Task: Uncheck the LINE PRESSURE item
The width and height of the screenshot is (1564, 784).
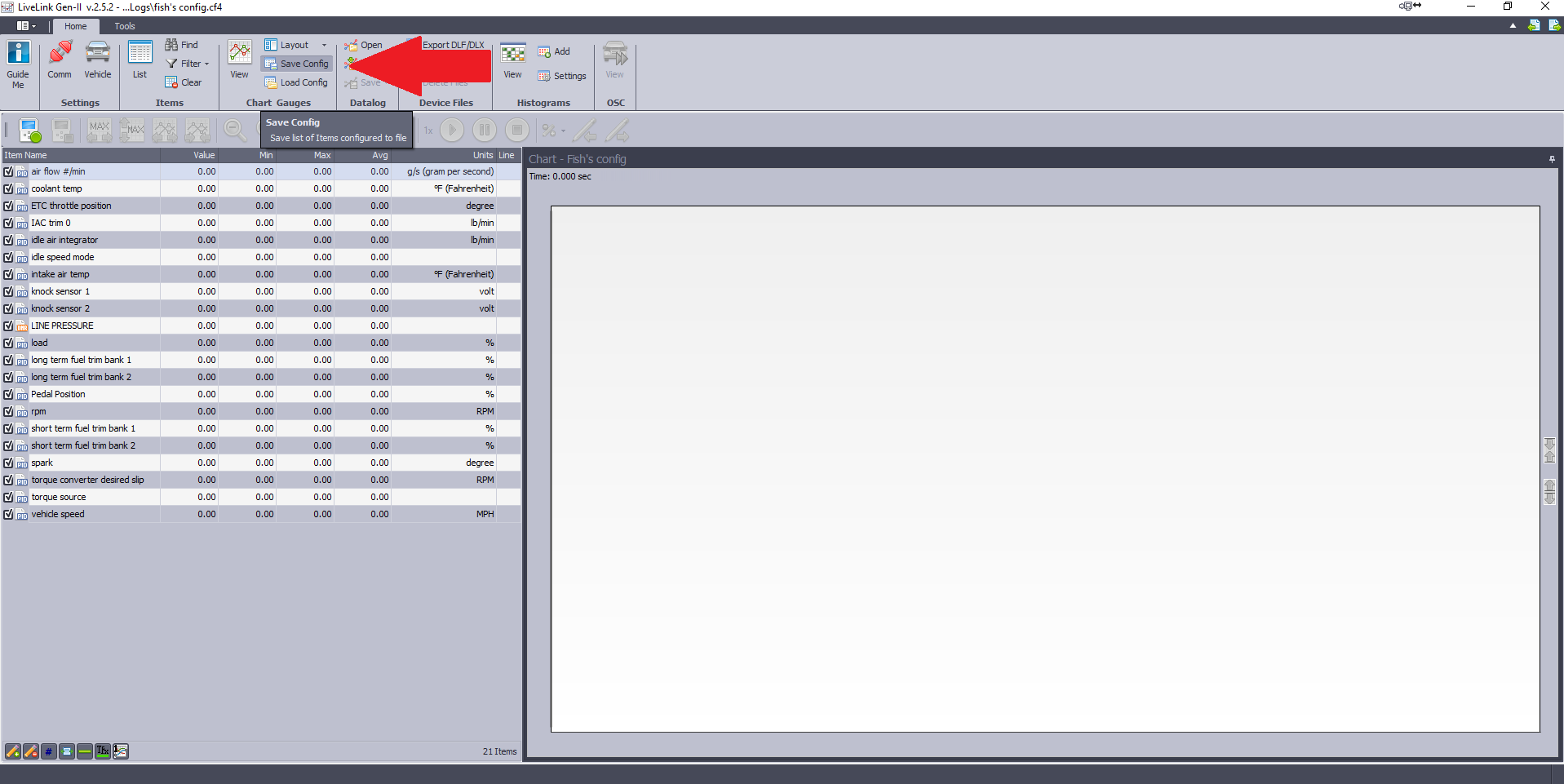Action: (8, 326)
